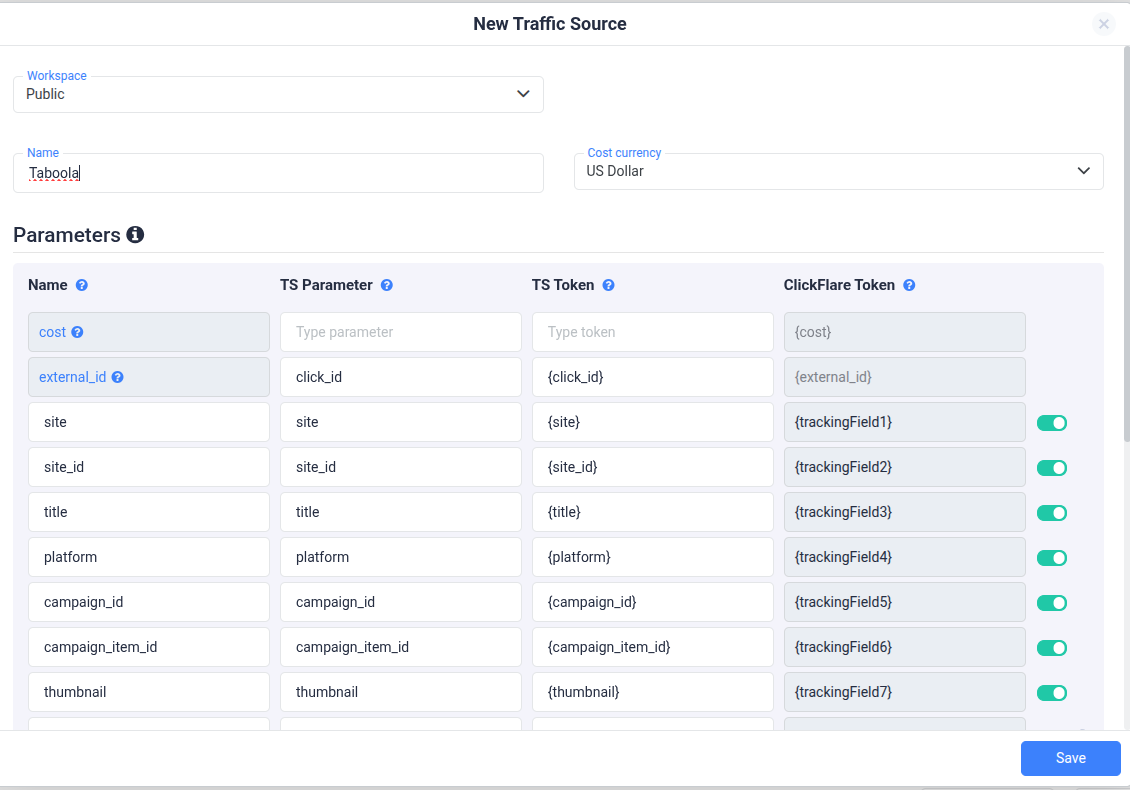This screenshot has width=1130, height=790.
Task: Click the {trackingField1} ClickFlare Token field
Action: [x=904, y=422]
